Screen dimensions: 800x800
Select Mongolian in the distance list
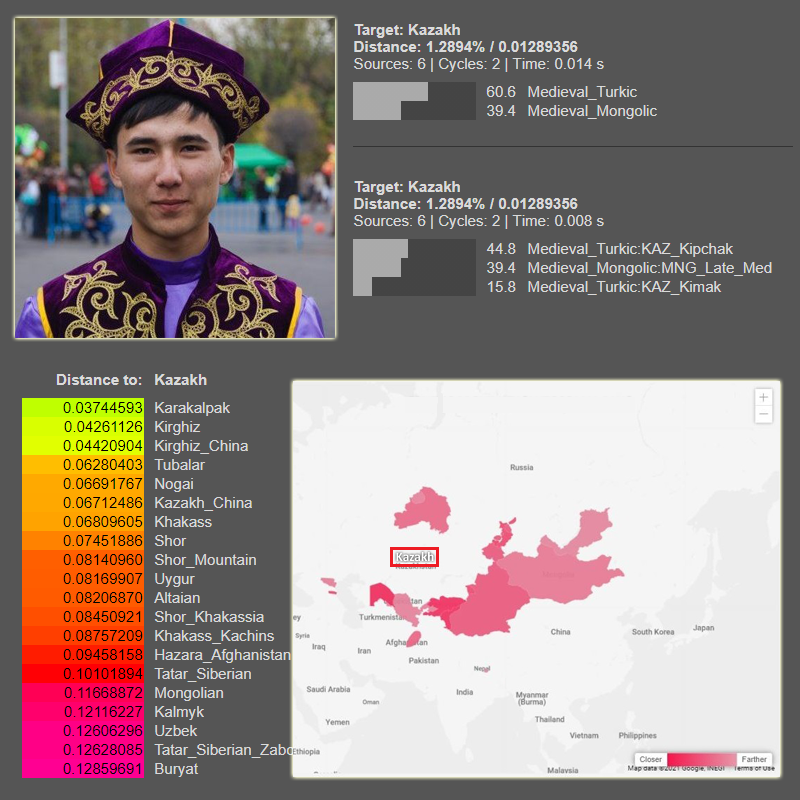(188, 693)
